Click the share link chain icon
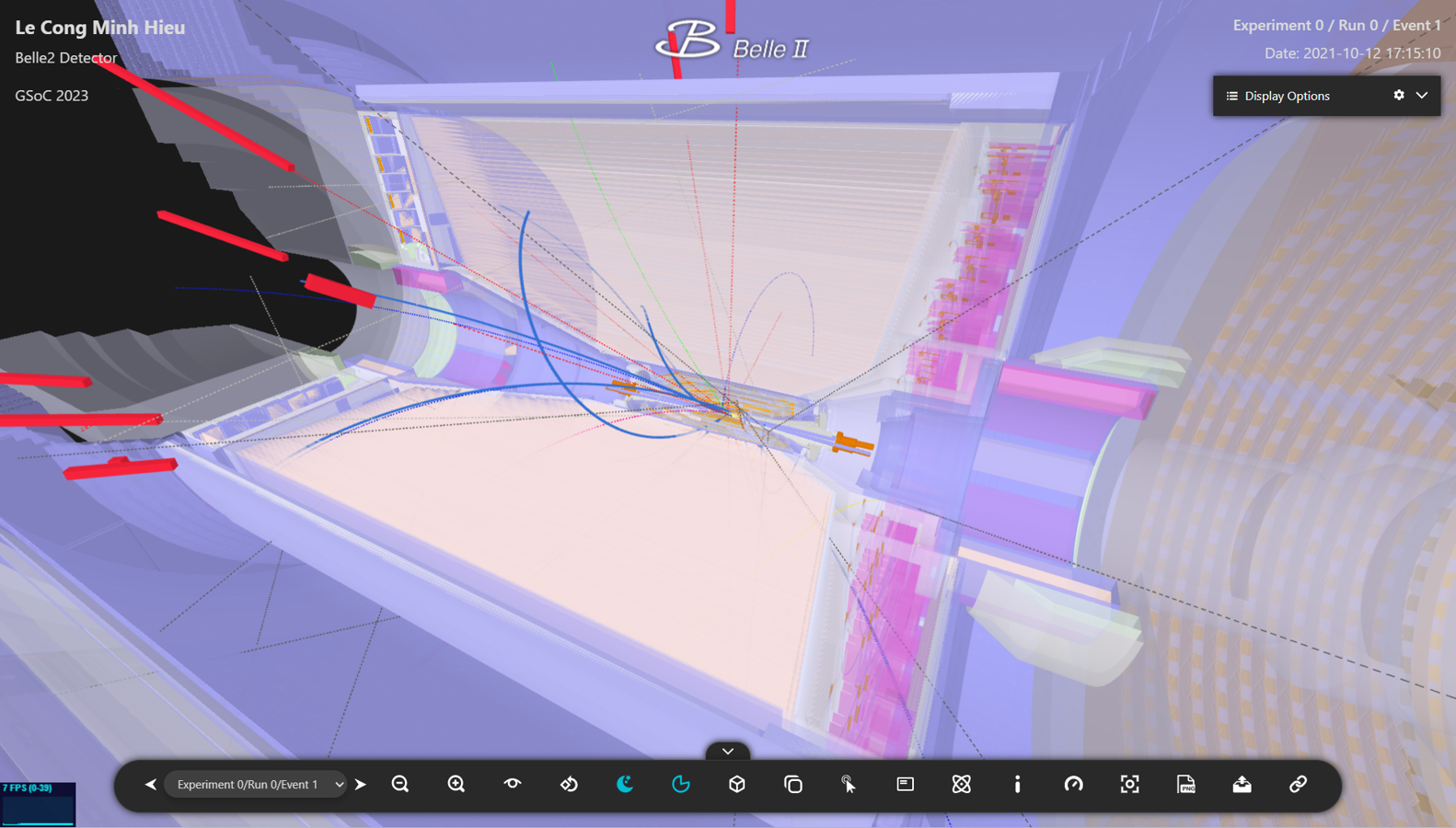The image size is (1456, 828). pos(1299,784)
